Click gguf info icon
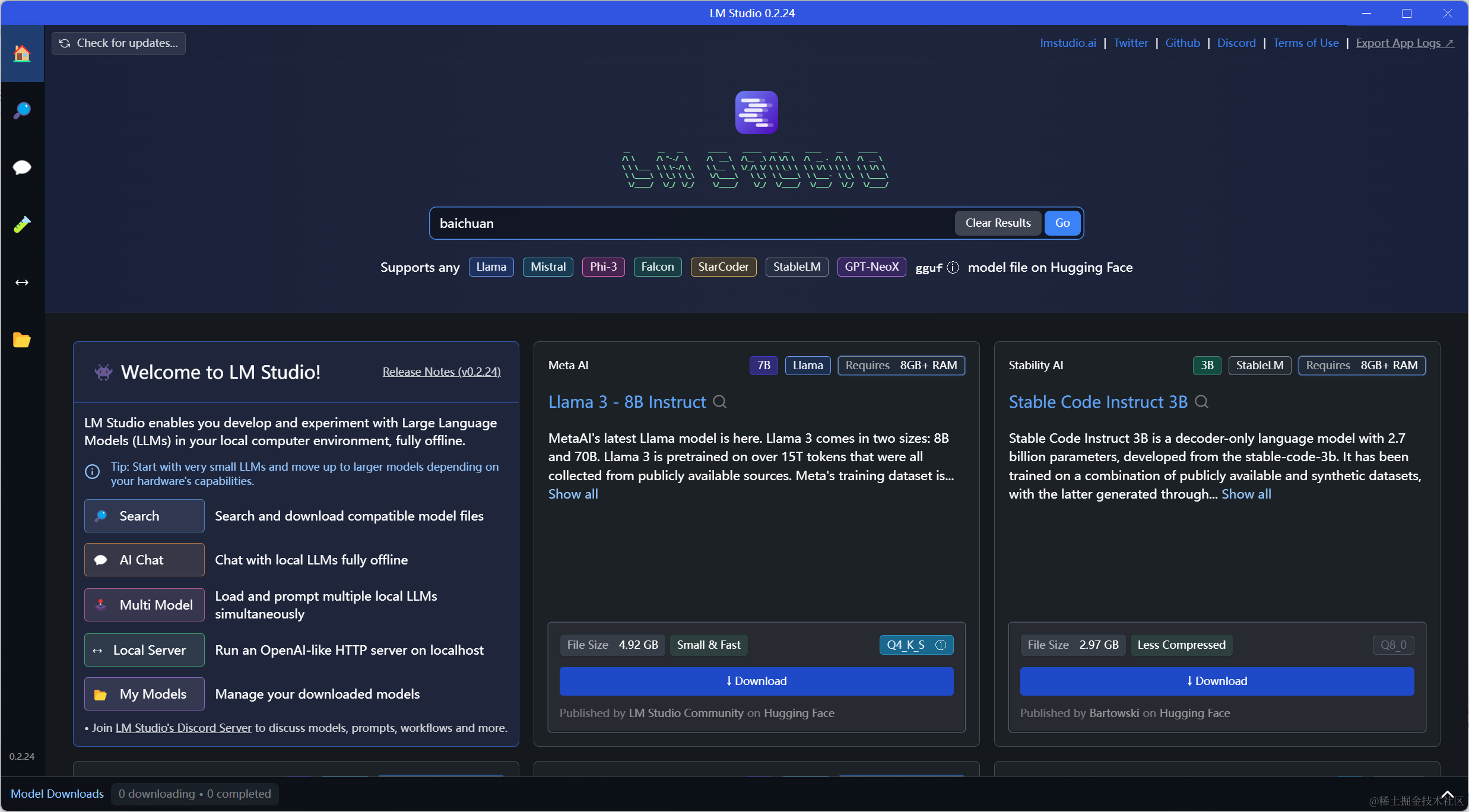Viewport: 1469px width, 812px height. pyautogui.click(x=953, y=268)
